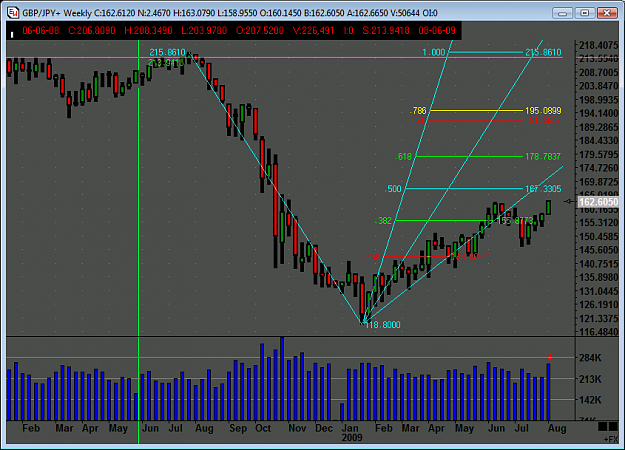Click the O:207.5200 open value
Viewport: 625px width, 450px height.
[x=260, y=30]
